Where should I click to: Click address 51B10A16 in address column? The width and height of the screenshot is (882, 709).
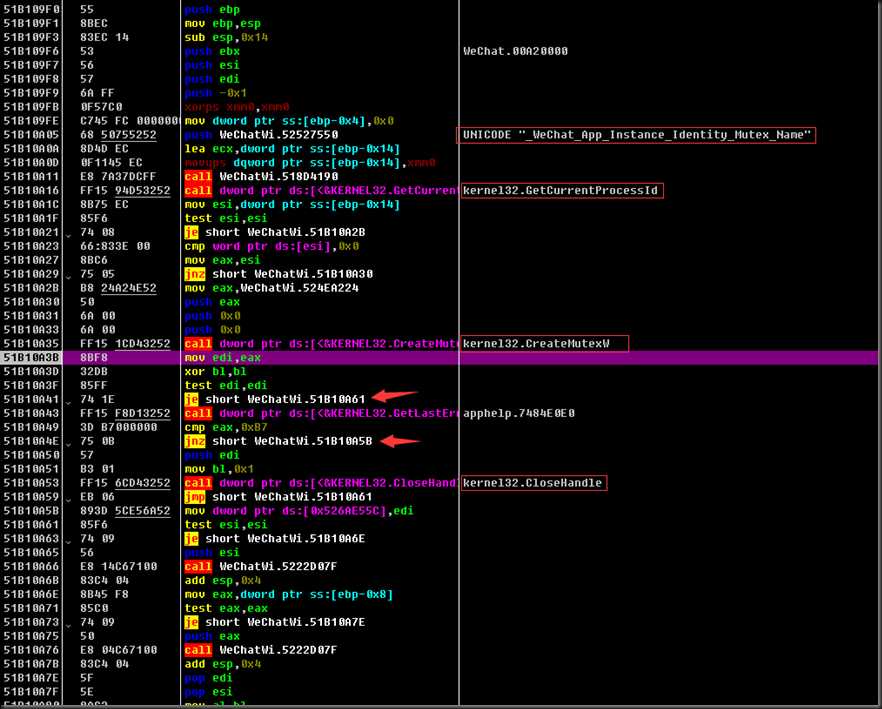[x=31, y=190]
